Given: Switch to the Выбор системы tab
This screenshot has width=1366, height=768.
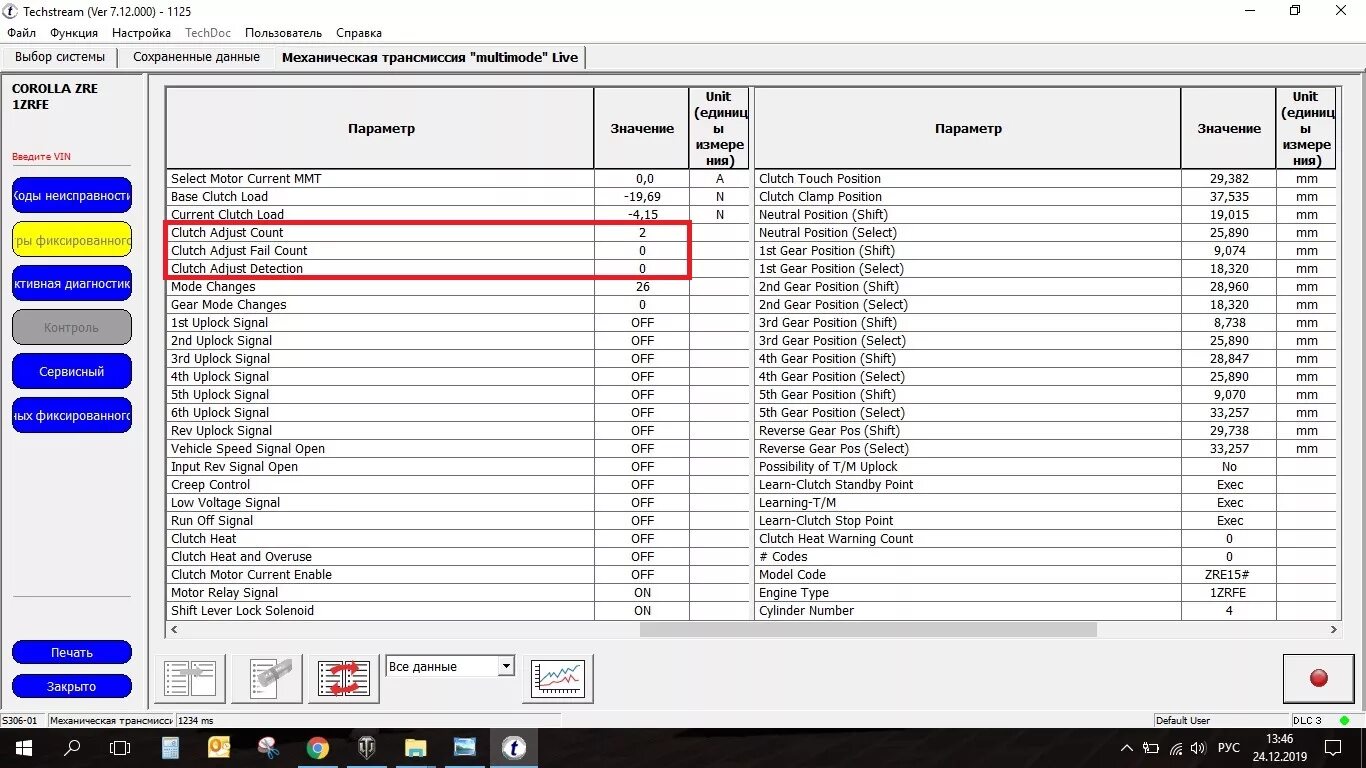Looking at the screenshot, I should 60,57.
